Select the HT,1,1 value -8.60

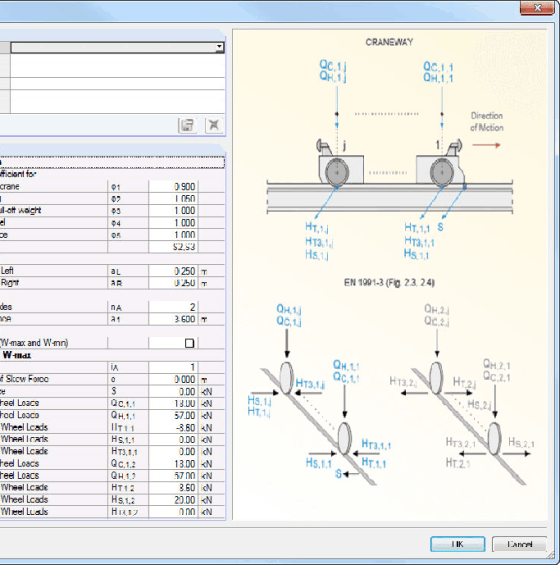[x=173, y=427]
